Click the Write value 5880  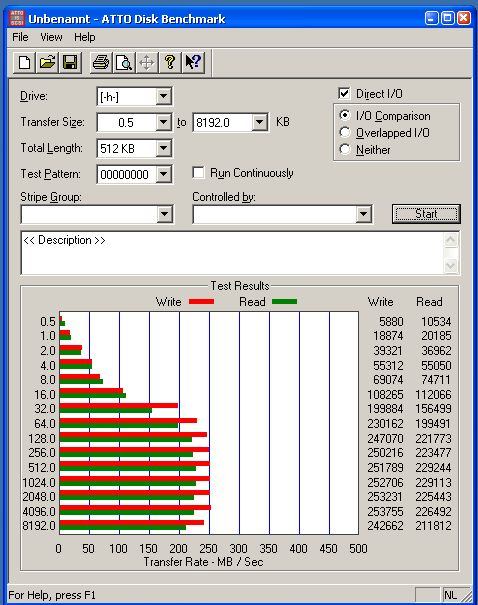click(x=391, y=321)
